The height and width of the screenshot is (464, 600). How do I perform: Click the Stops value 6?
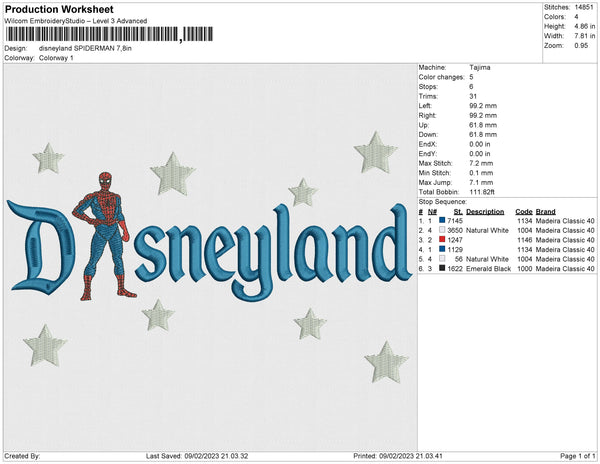tap(471, 86)
